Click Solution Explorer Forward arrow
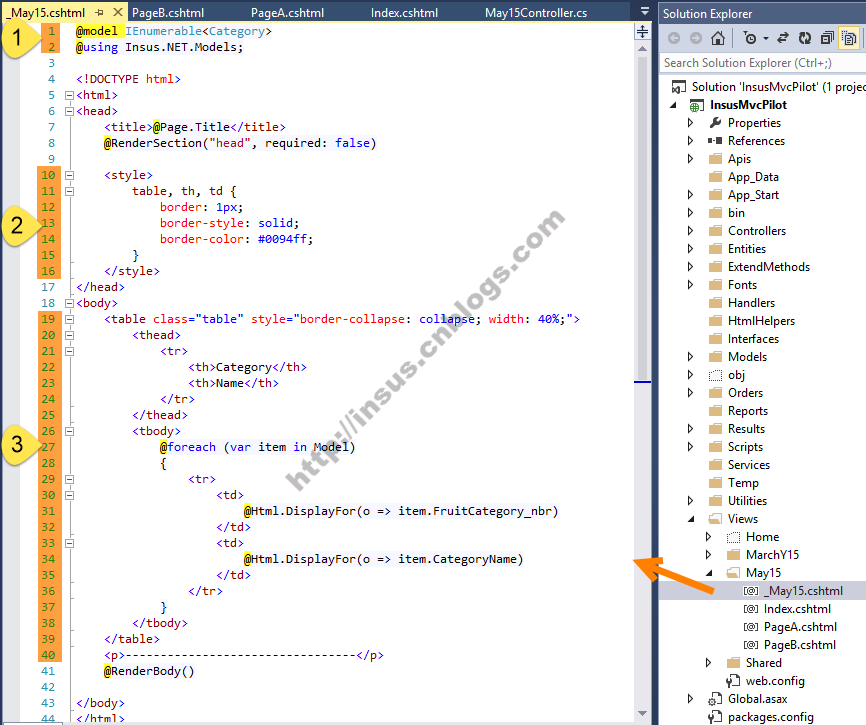866x725 pixels. [696, 38]
